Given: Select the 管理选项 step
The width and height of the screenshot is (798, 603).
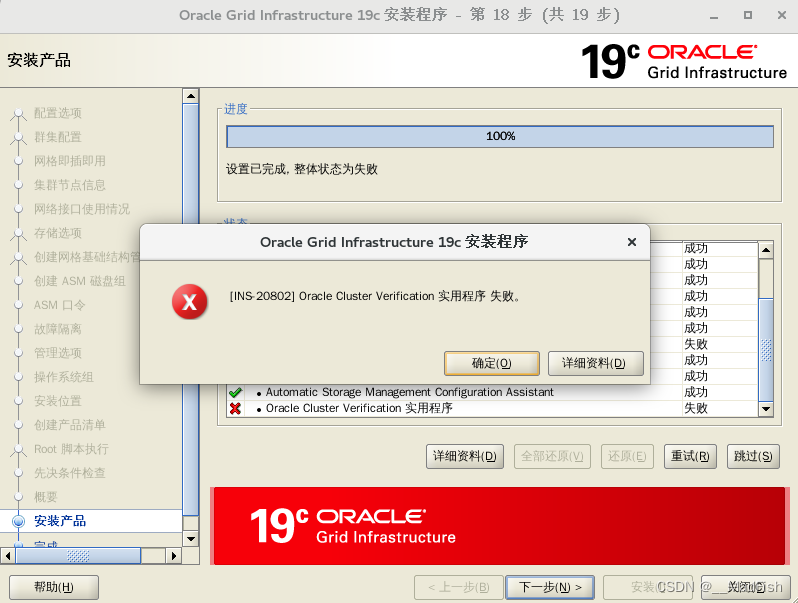Looking at the screenshot, I should tap(58, 353).
